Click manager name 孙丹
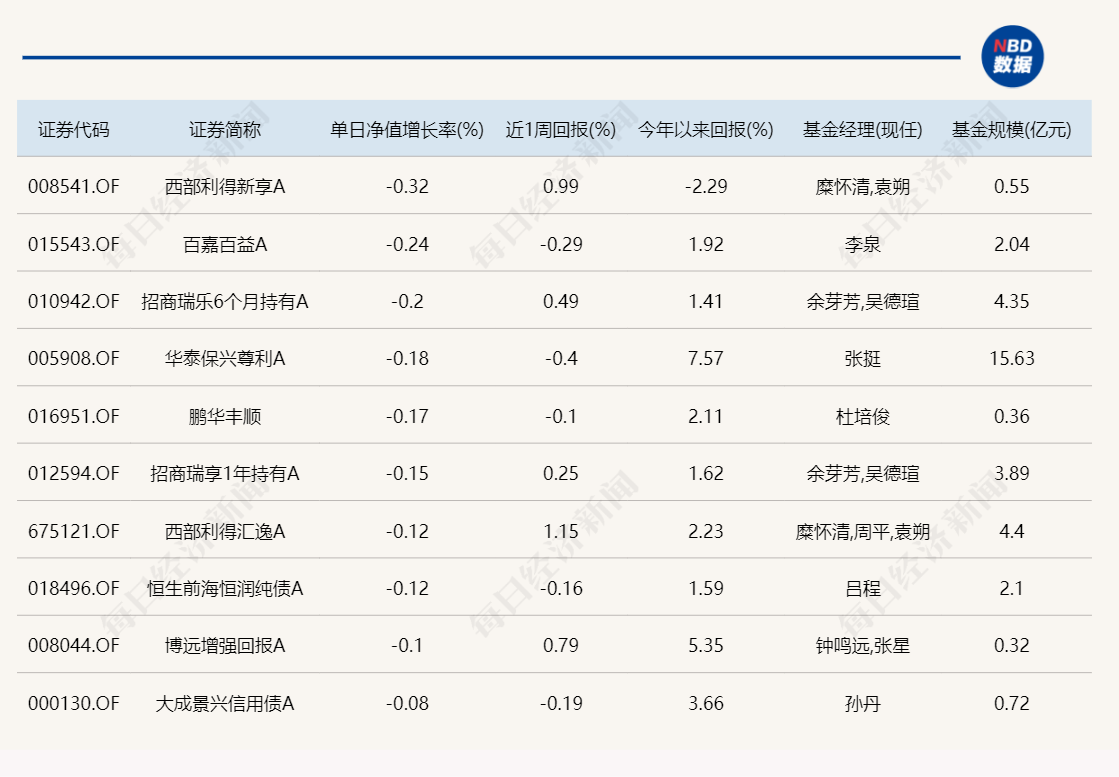 coord(863,704)
